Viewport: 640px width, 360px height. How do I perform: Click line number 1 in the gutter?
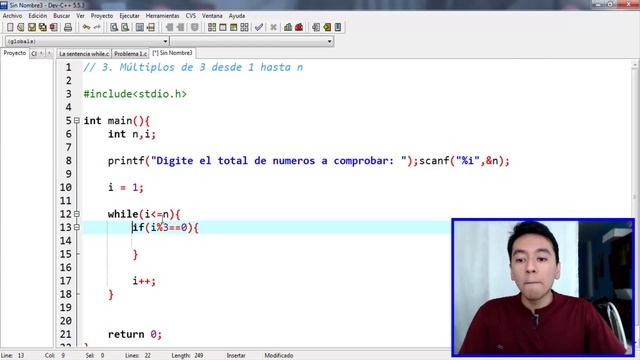tap(68, 67)
